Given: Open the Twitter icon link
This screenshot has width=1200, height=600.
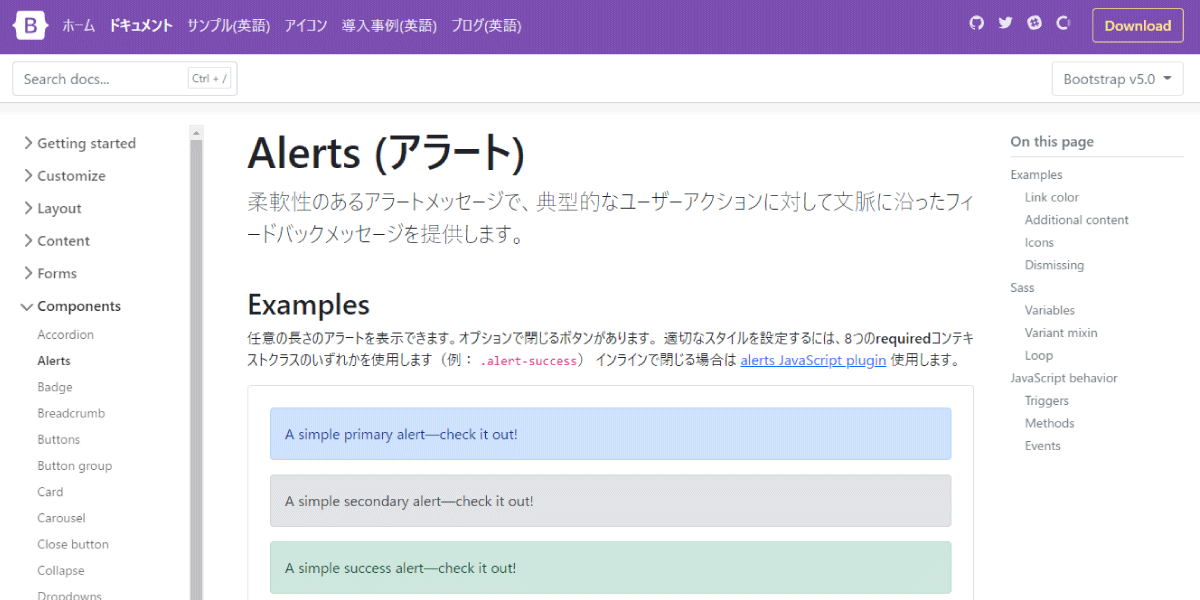Looking at the screenshot, I should [1006, 23].
